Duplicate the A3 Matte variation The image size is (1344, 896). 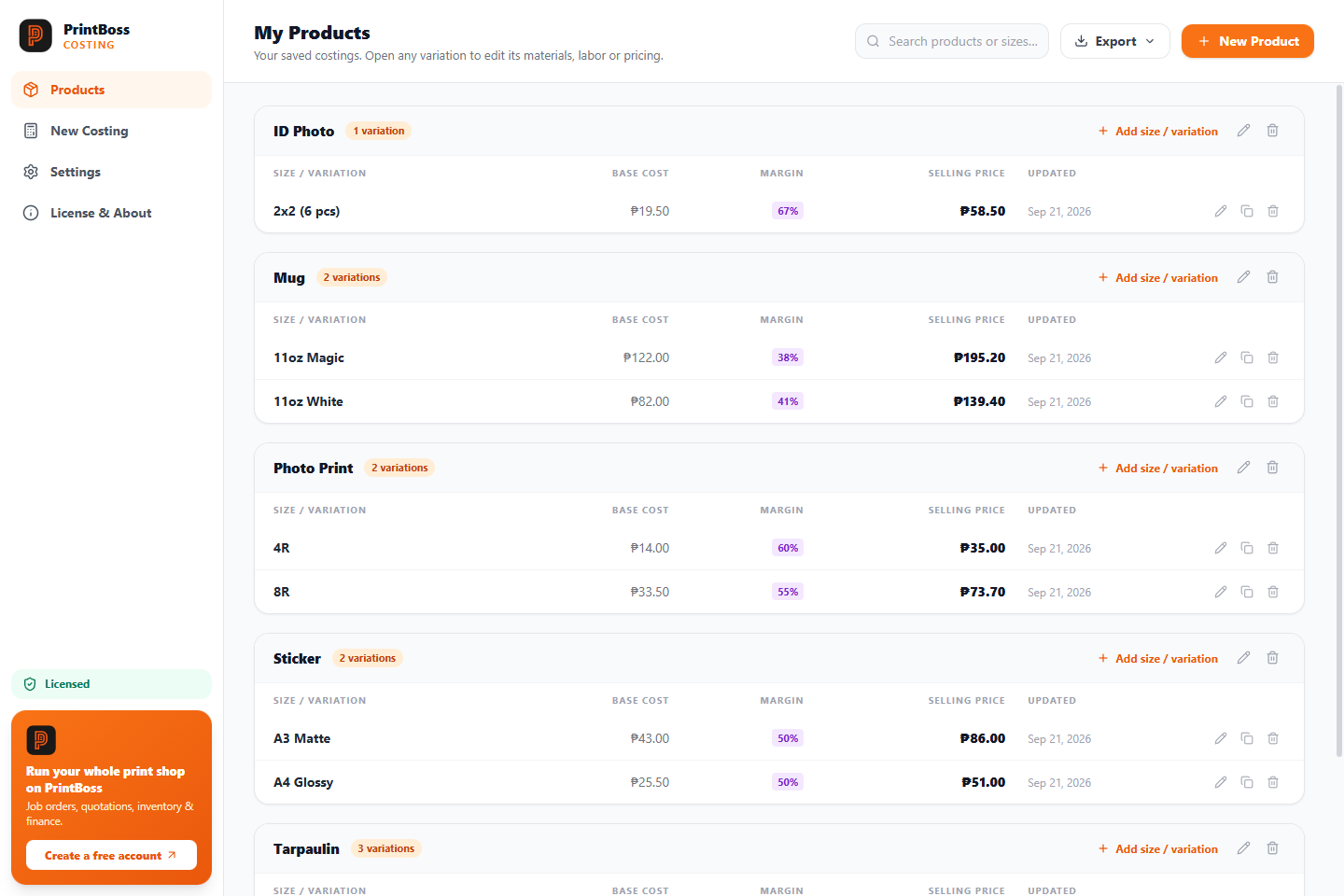tap(1247, 738)
